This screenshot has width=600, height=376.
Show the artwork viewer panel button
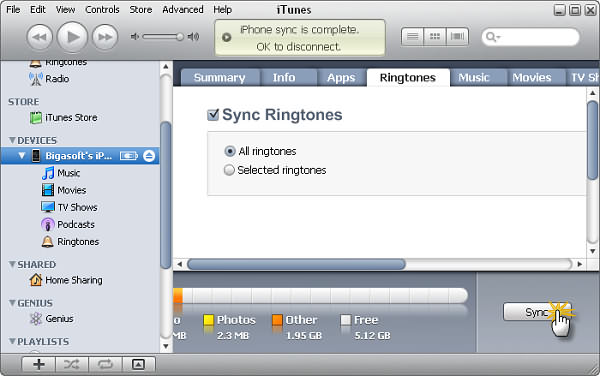click(139, 365)
